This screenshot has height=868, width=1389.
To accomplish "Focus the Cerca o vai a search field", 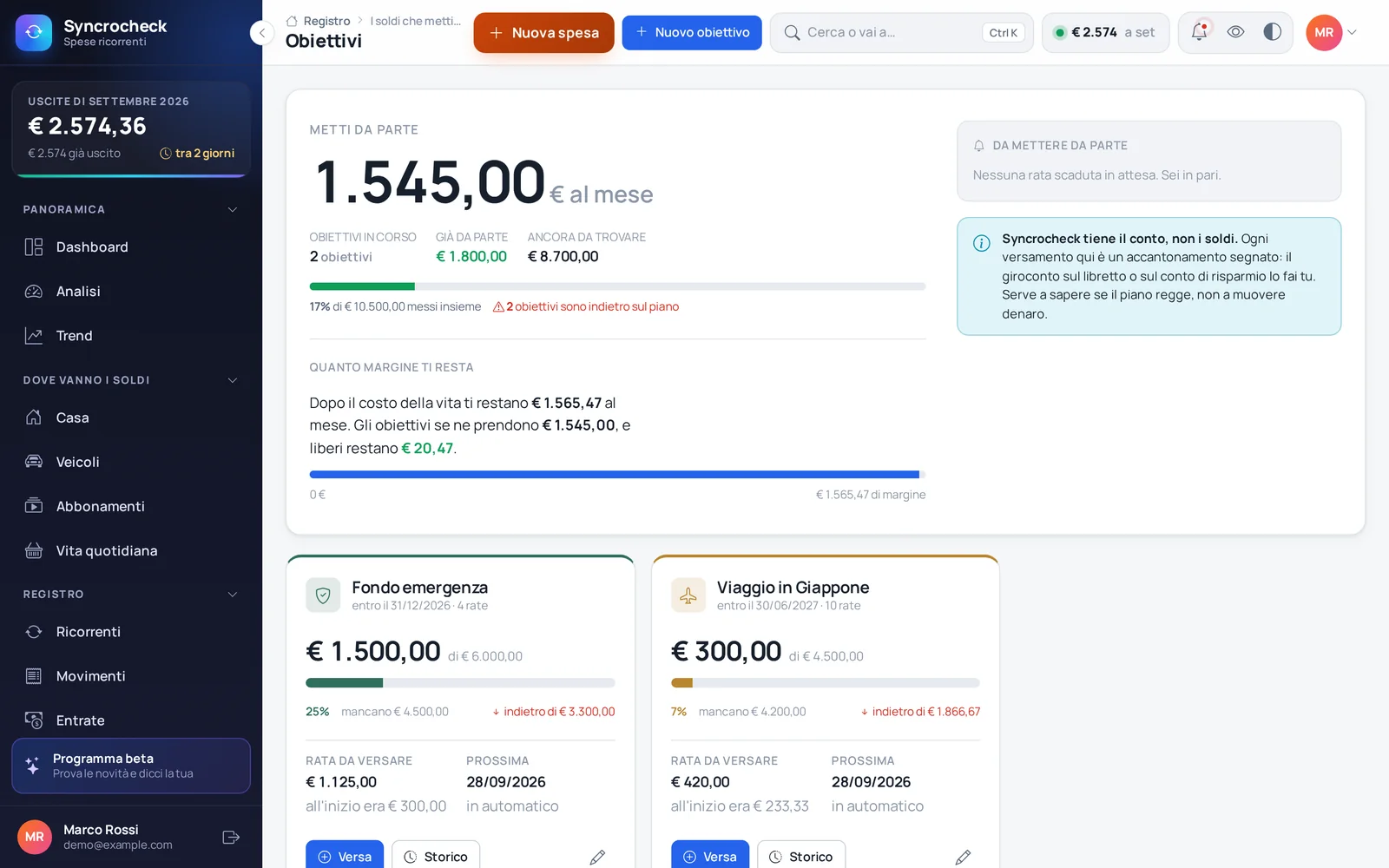I will [x=901, y=32].
